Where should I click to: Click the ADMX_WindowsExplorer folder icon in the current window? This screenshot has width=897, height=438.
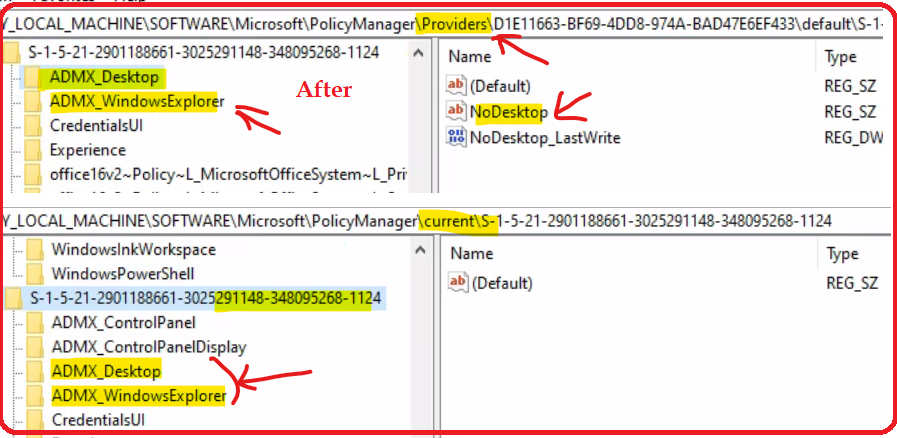tap(35, 395)
